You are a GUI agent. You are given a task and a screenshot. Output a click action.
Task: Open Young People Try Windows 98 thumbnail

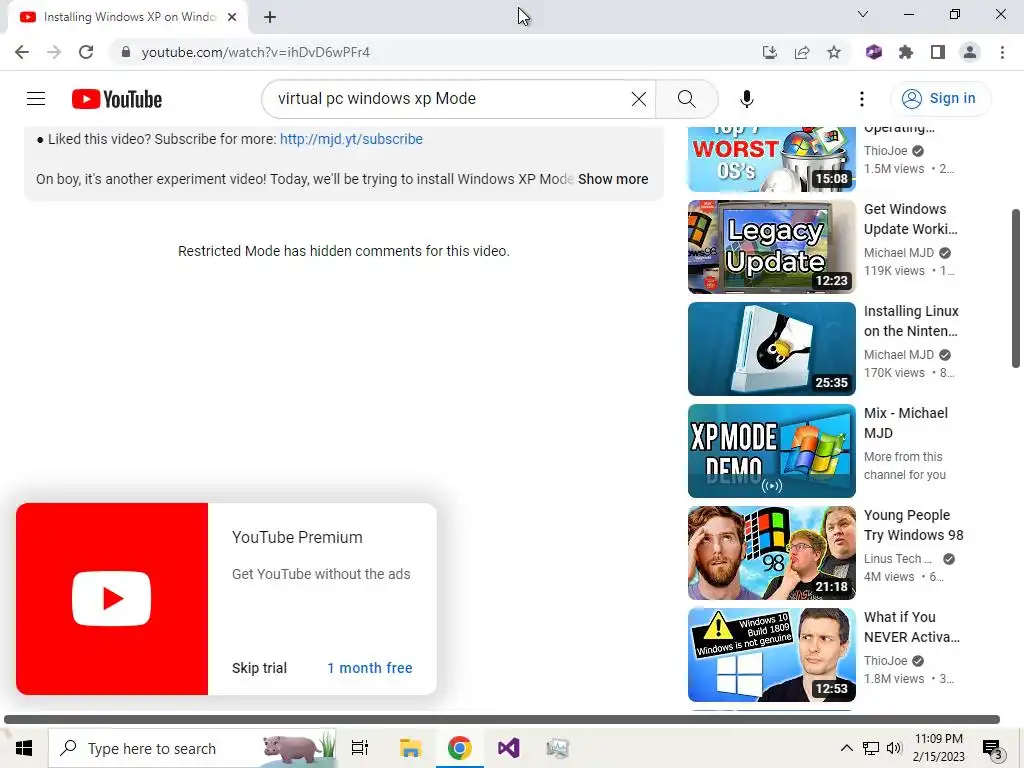(771, 552)
